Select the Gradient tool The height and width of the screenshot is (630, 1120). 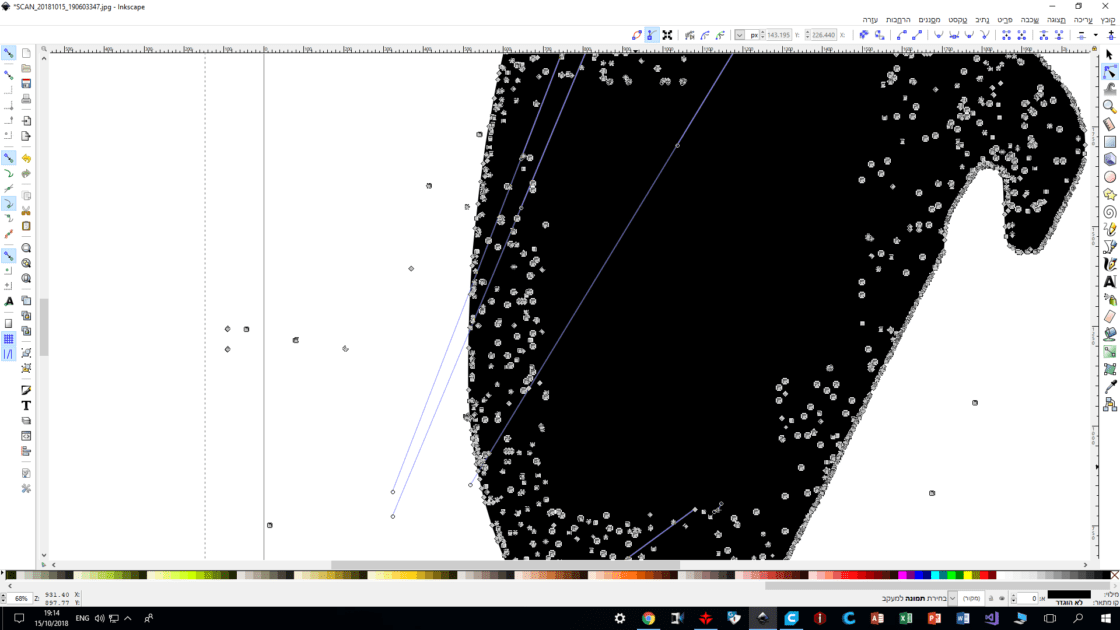(x=1109, y=351)
